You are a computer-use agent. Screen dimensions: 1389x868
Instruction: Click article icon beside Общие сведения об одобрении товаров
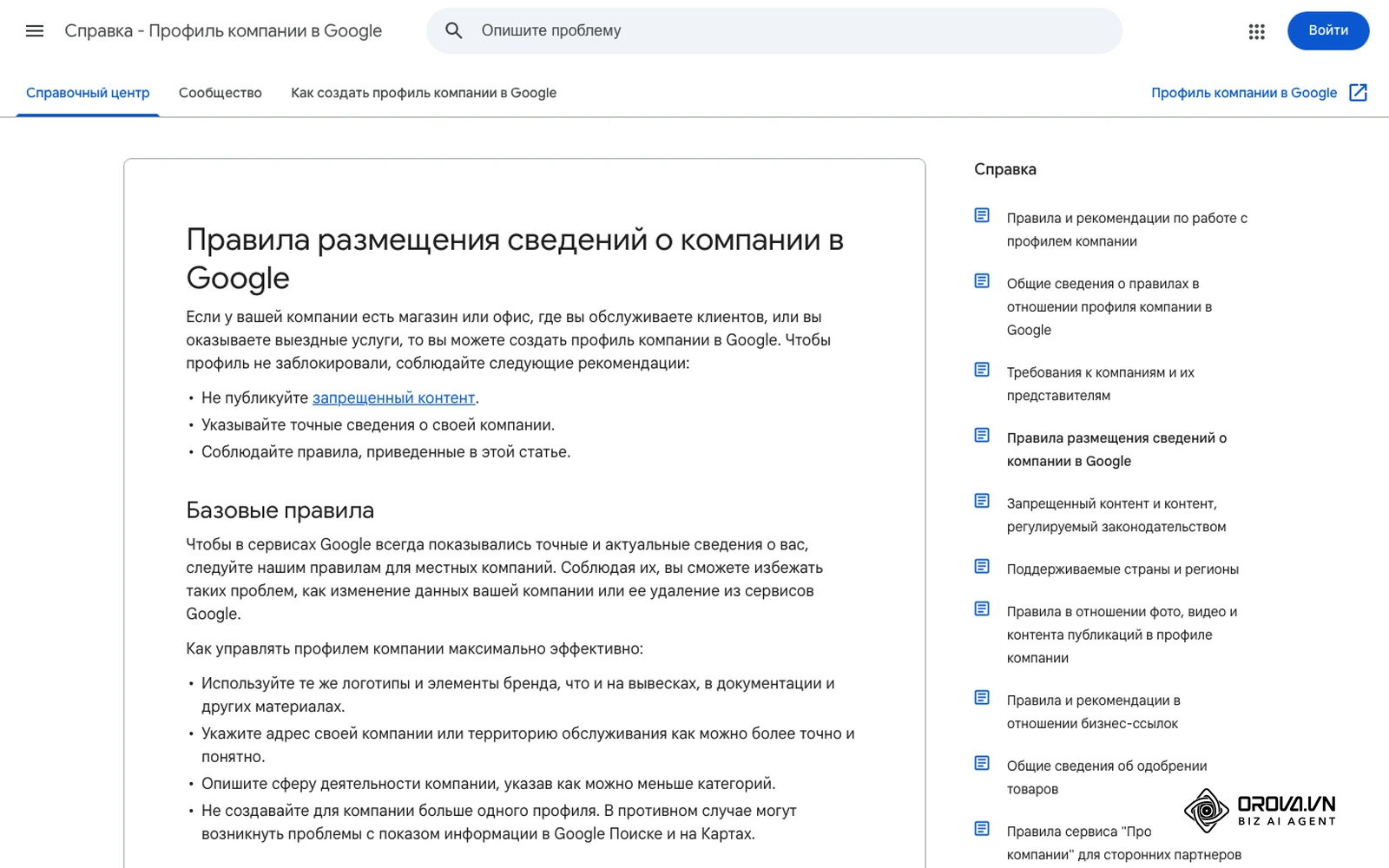[982, 763]
